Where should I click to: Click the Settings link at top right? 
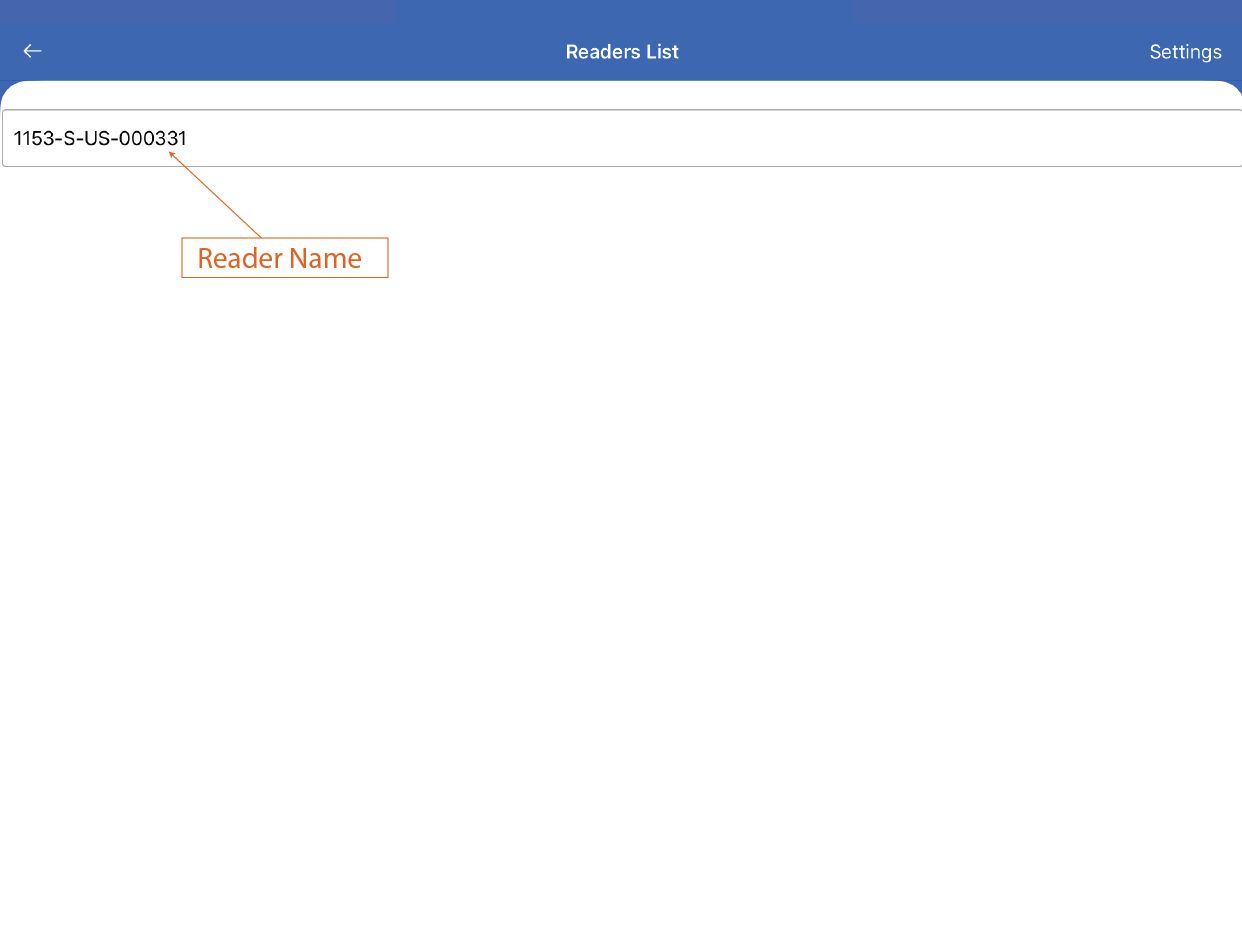pyautogui.click(x=1184, y=52)
